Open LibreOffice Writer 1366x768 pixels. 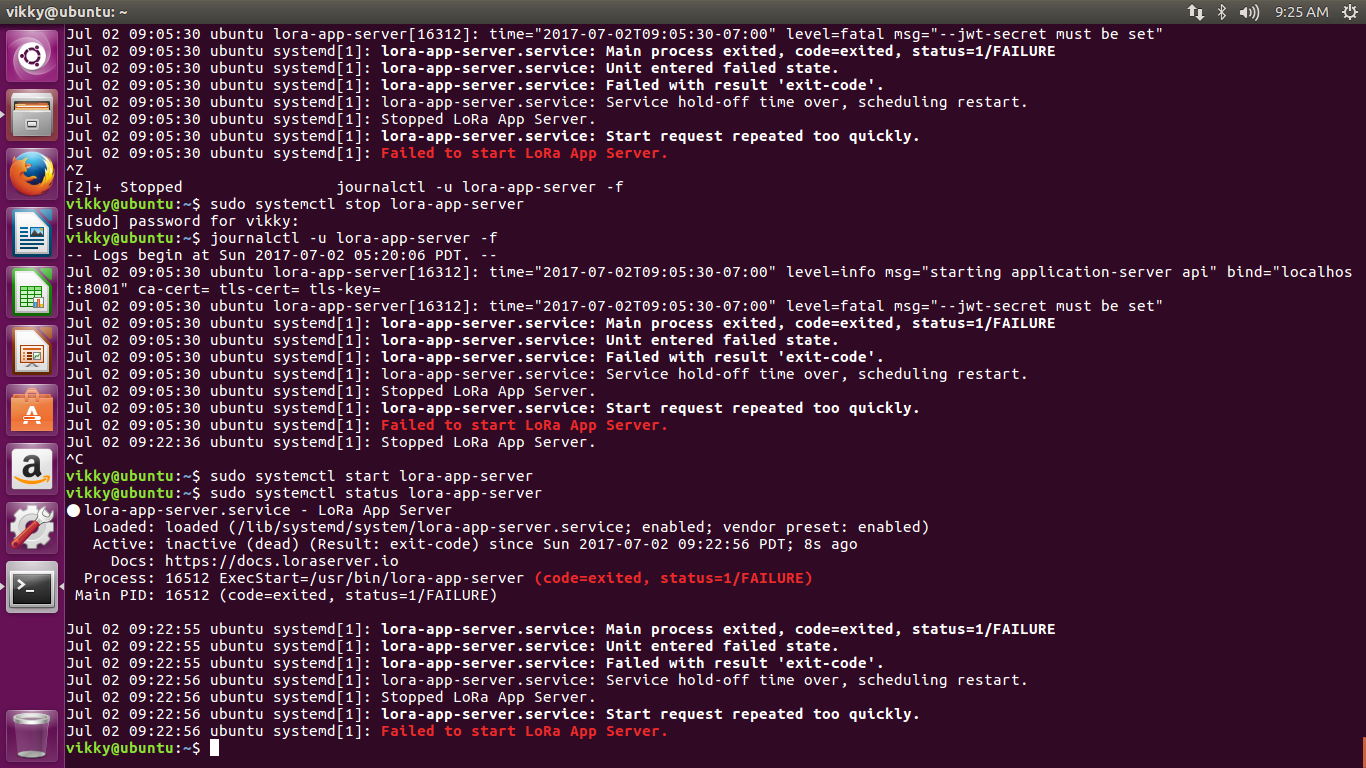pos(32,232)
